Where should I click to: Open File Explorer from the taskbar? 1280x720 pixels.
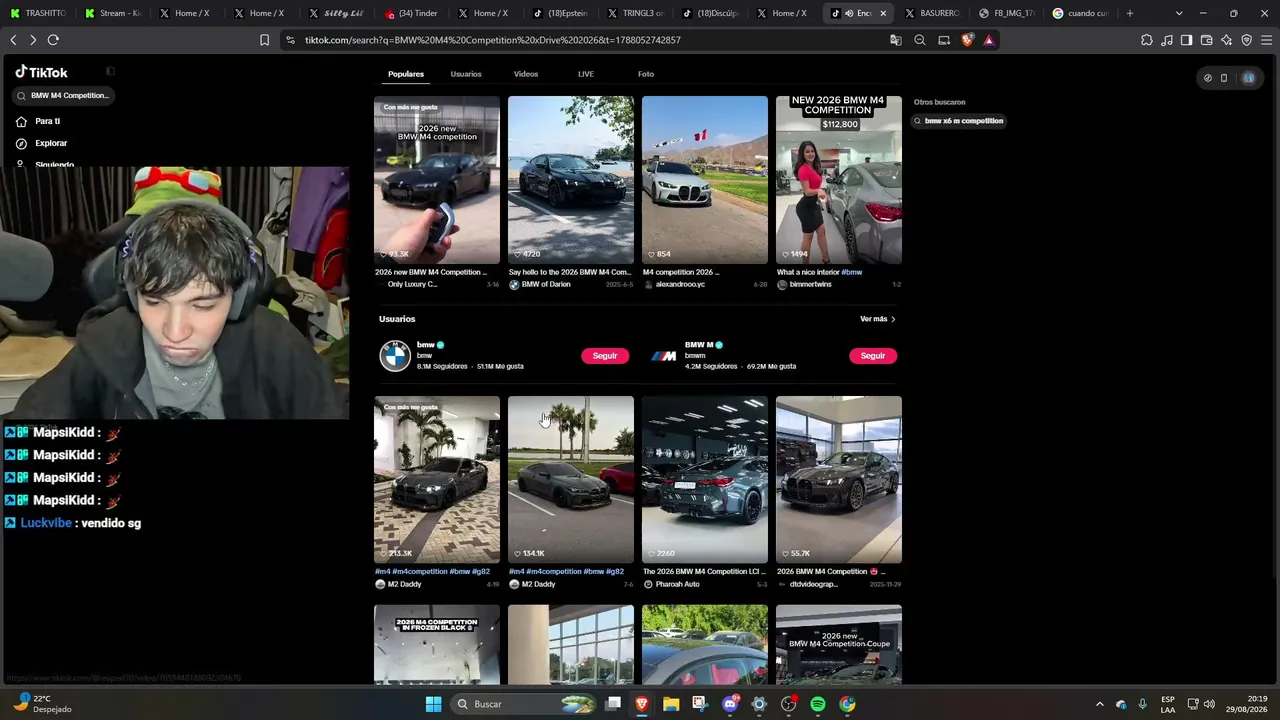point(671,704)
